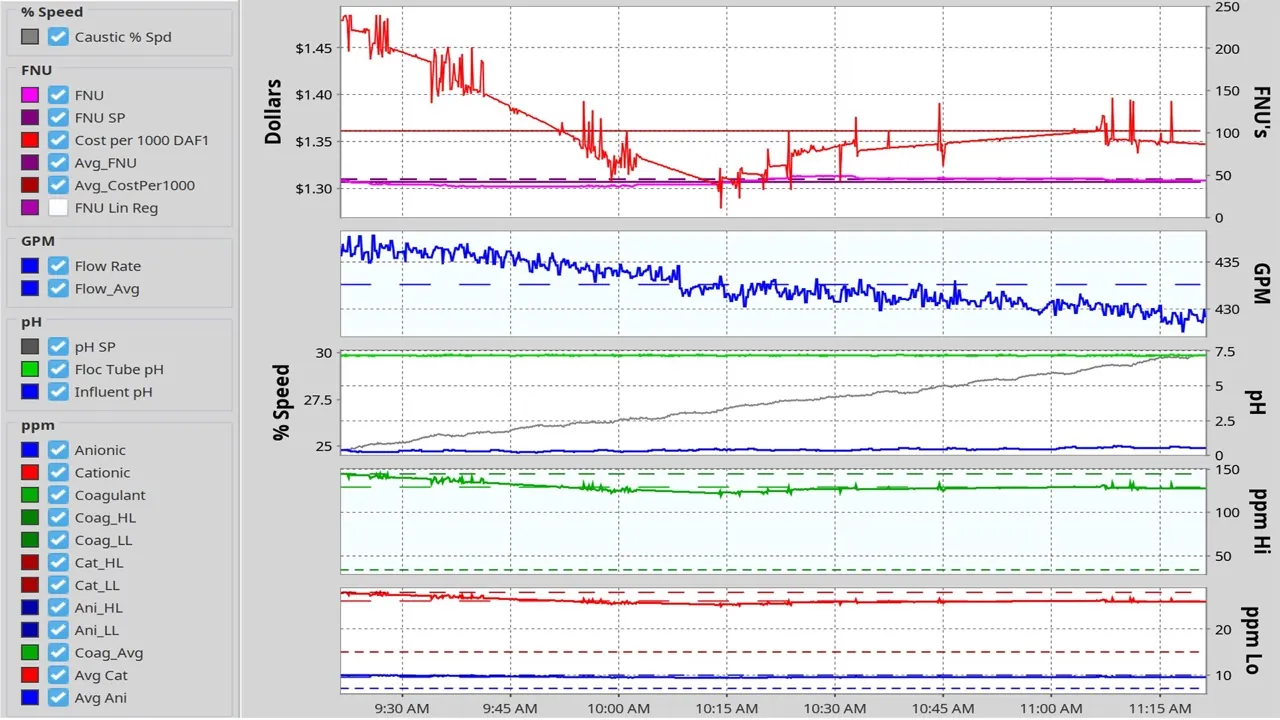Open the gray Caustic % Spd color swatch
This screenshot has height=720, width=1280.
[30, 37]
